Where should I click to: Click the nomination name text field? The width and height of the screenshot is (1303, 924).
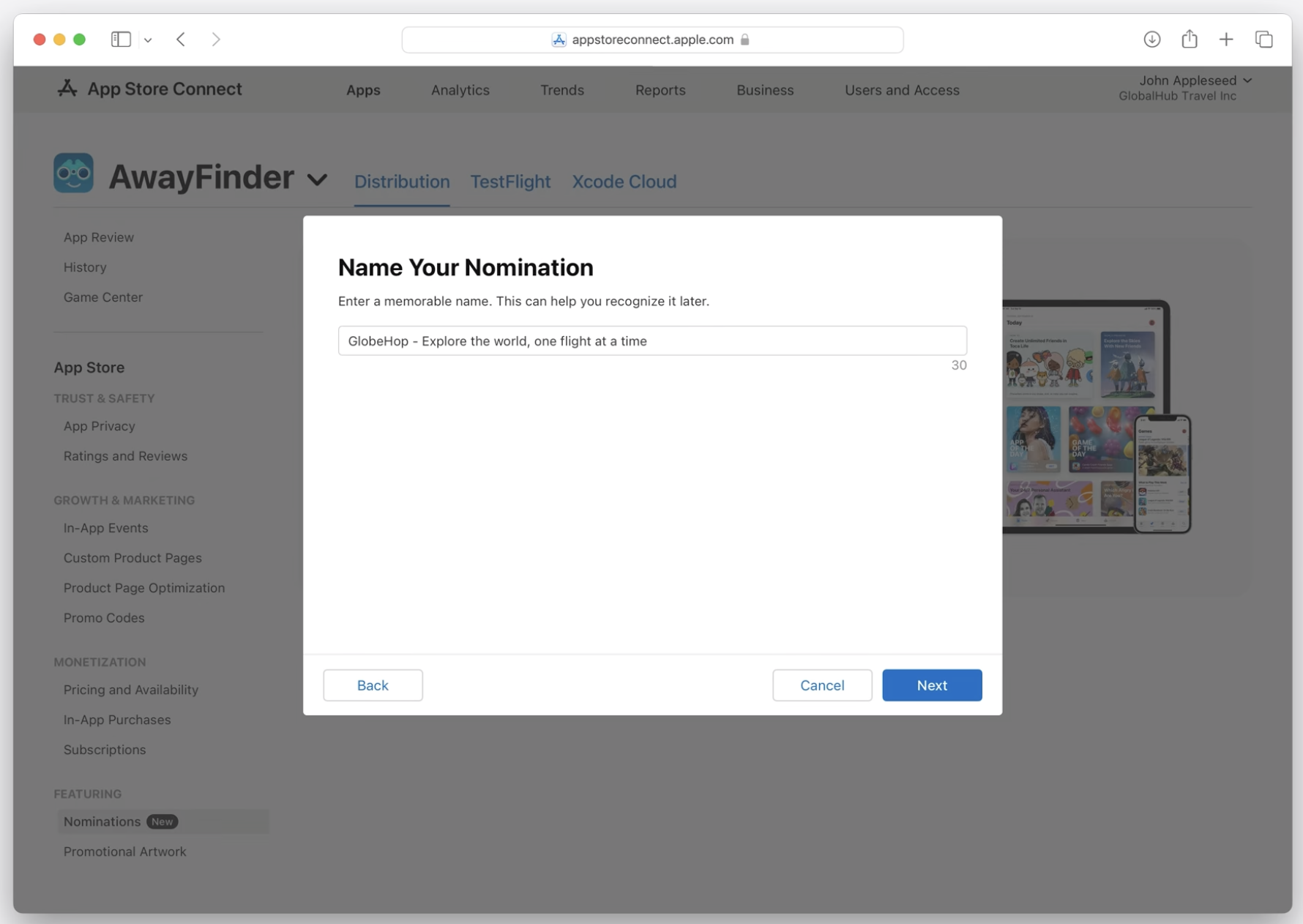652,340
